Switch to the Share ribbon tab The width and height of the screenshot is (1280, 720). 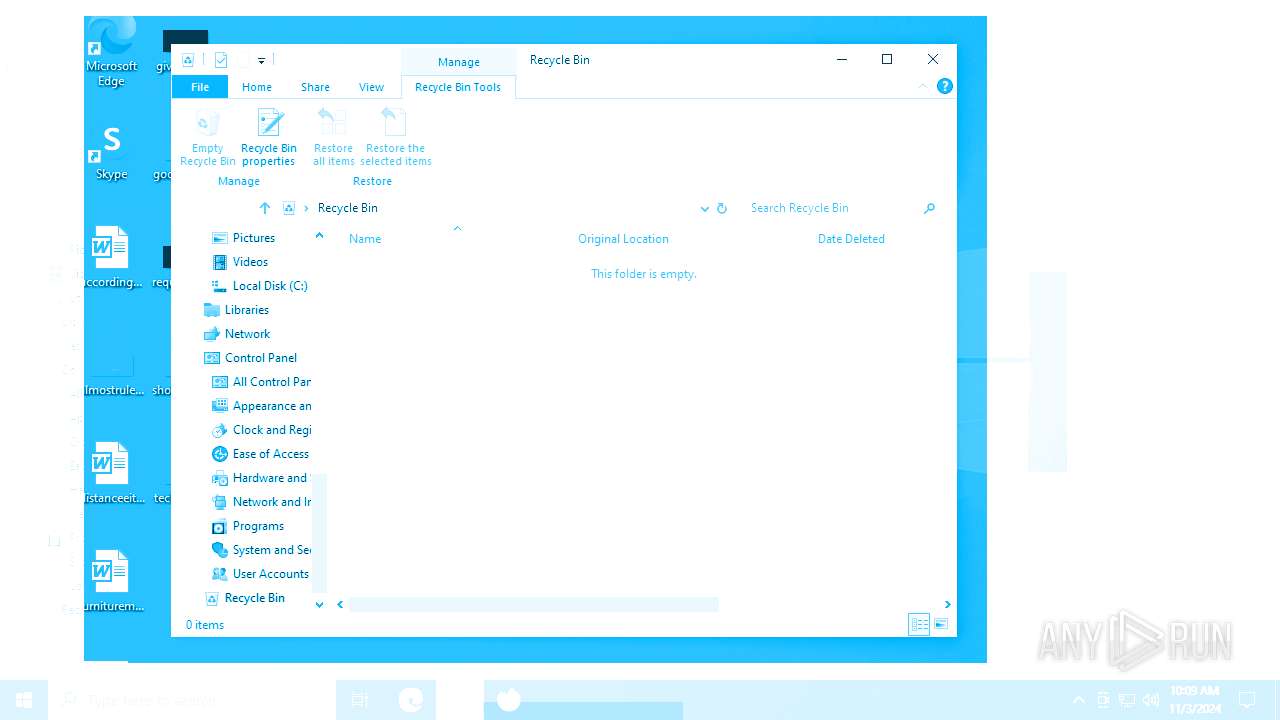[x=315, y=87]
